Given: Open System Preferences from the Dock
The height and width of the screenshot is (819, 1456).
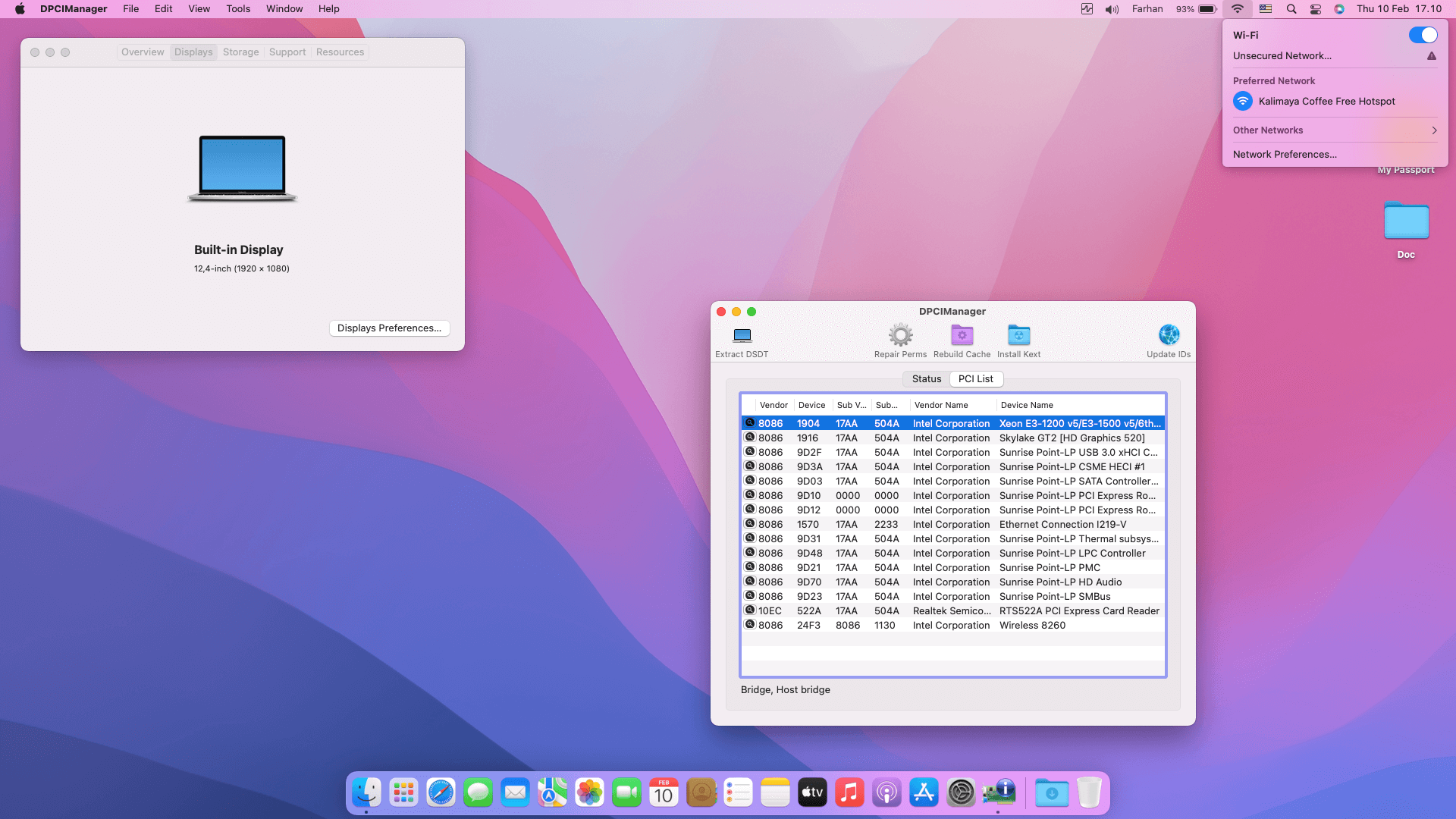Looking at the screenshot, I should pos(961,792).
